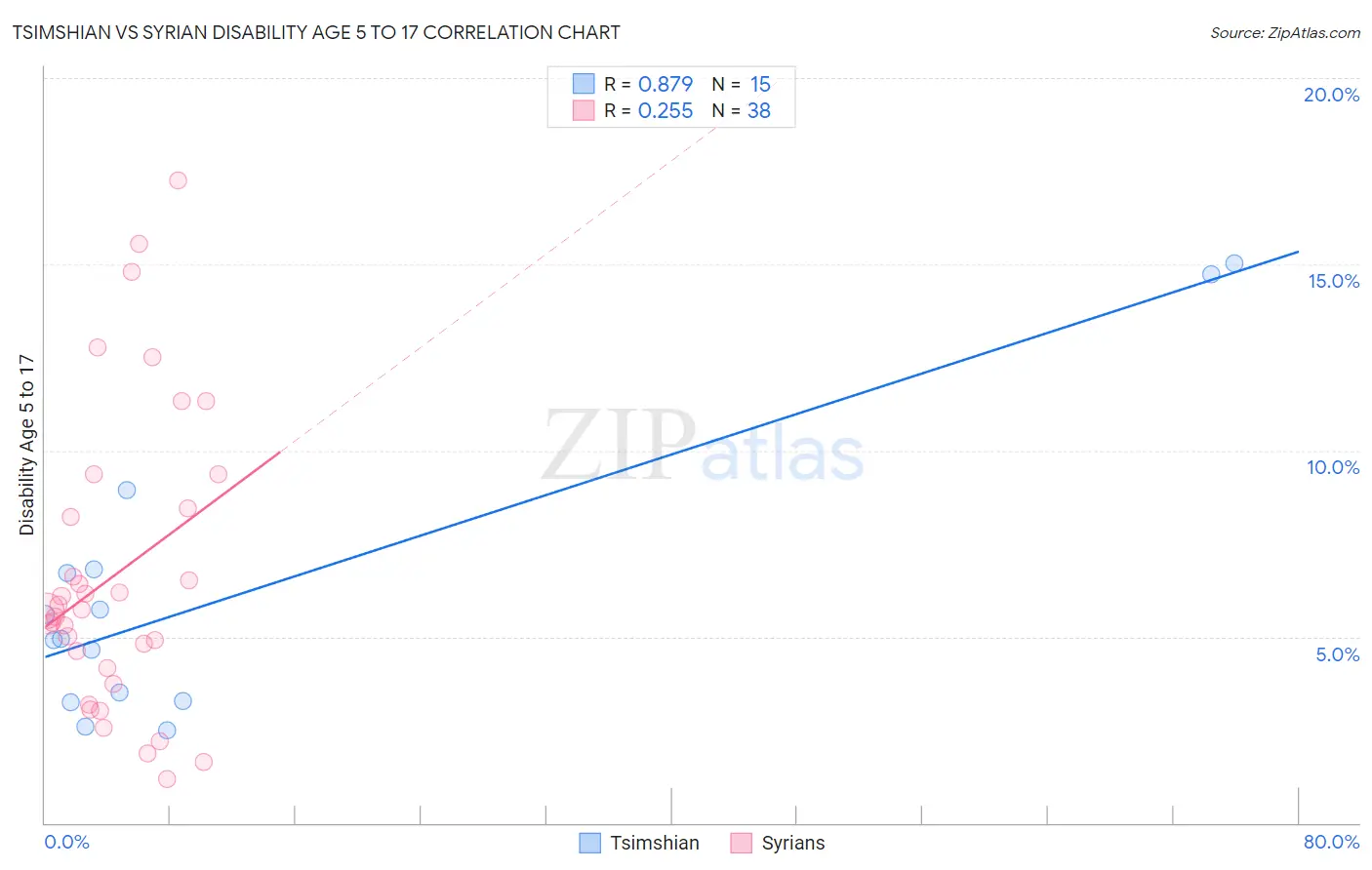Select the Tsimshian legend label
This screenshot has height=870, width=1372.
point(655,843)
